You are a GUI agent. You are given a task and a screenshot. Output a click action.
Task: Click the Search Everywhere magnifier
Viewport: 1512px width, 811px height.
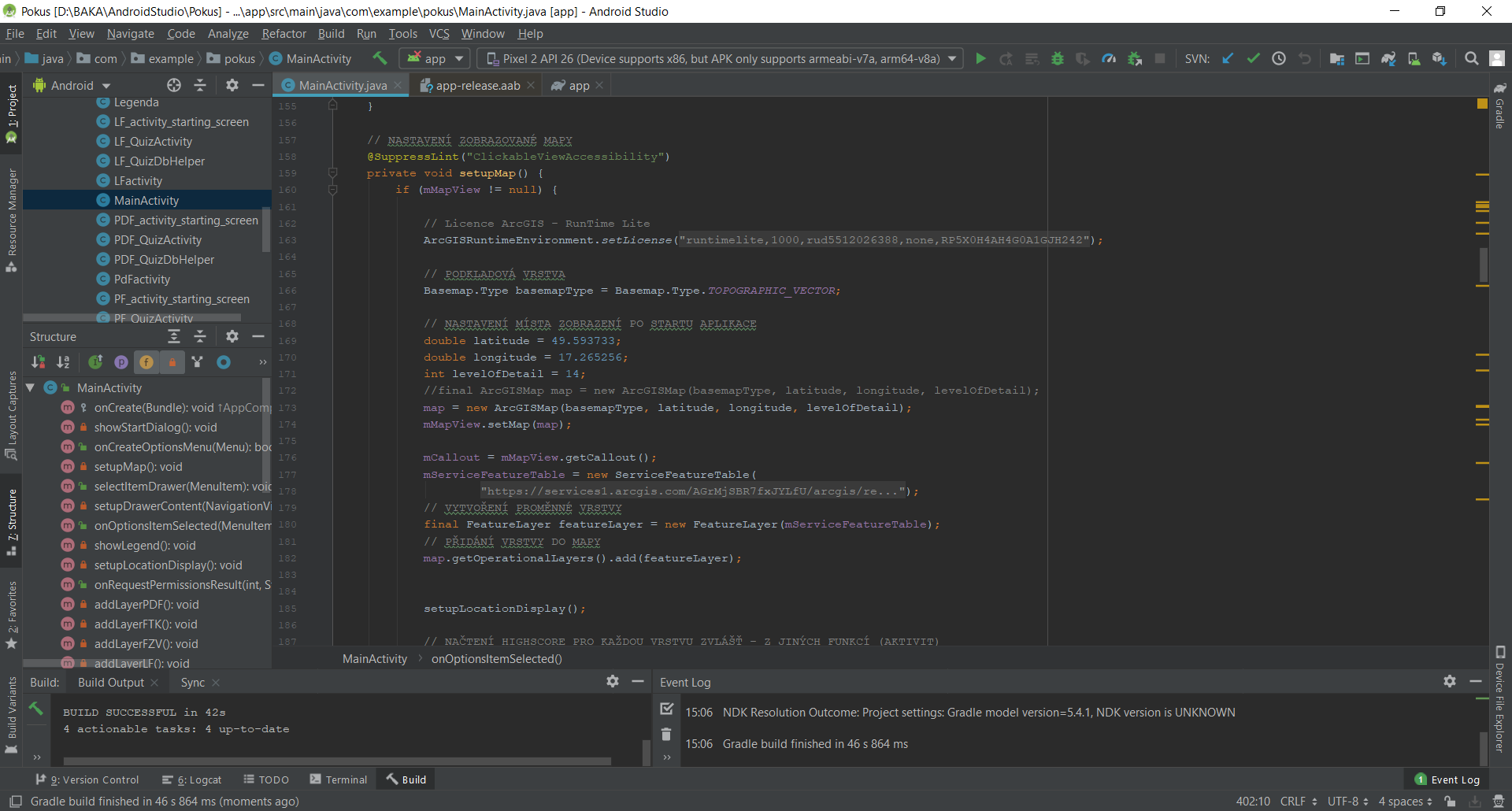(x=1471, y=59)
